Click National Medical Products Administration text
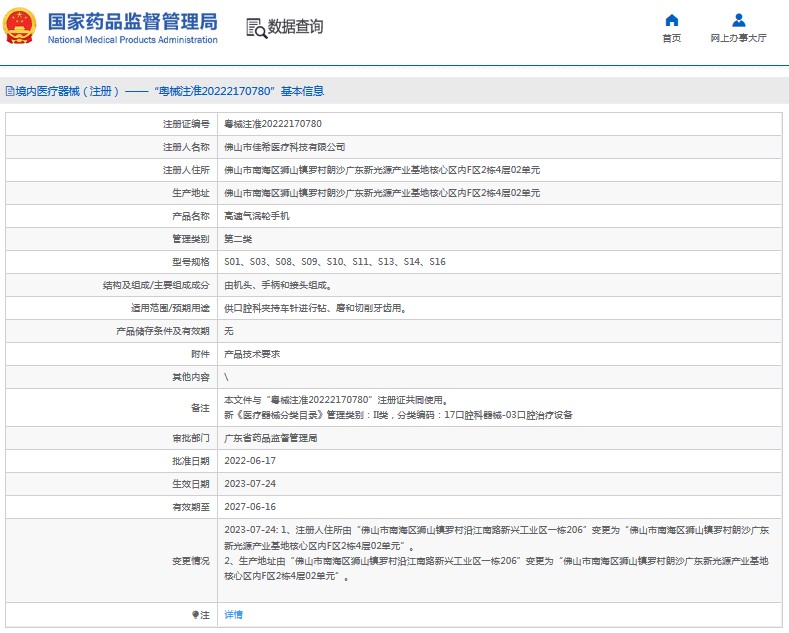789x633 pixels. (133, 40)
